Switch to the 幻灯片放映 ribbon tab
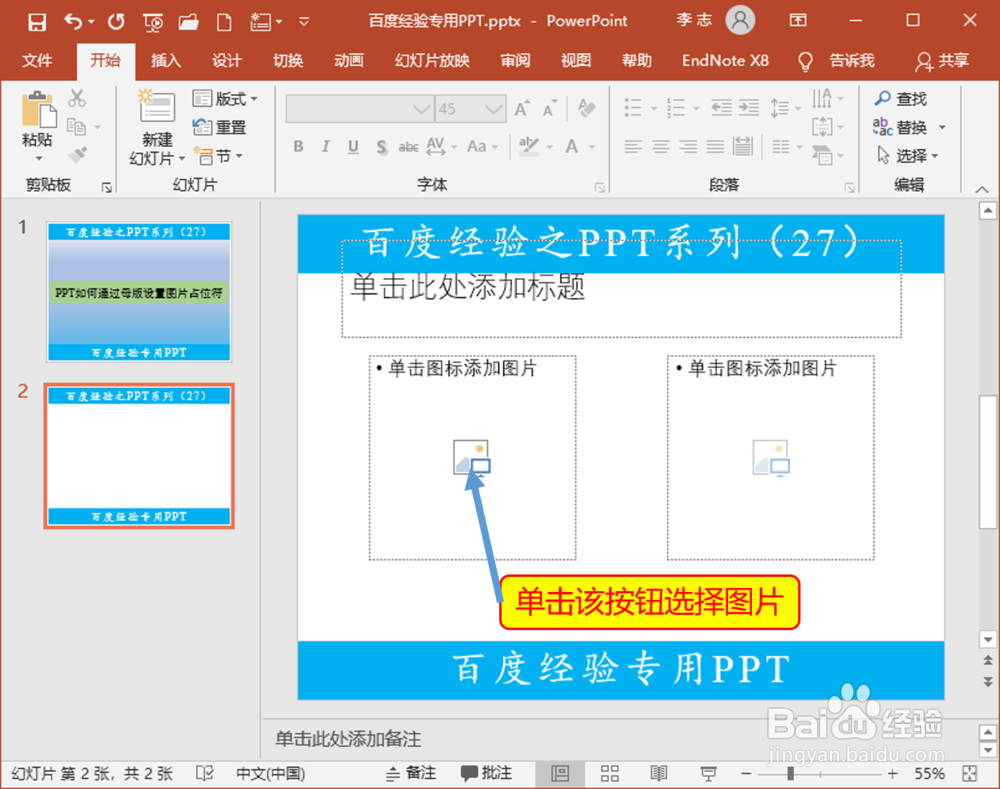 pos(432,61)
